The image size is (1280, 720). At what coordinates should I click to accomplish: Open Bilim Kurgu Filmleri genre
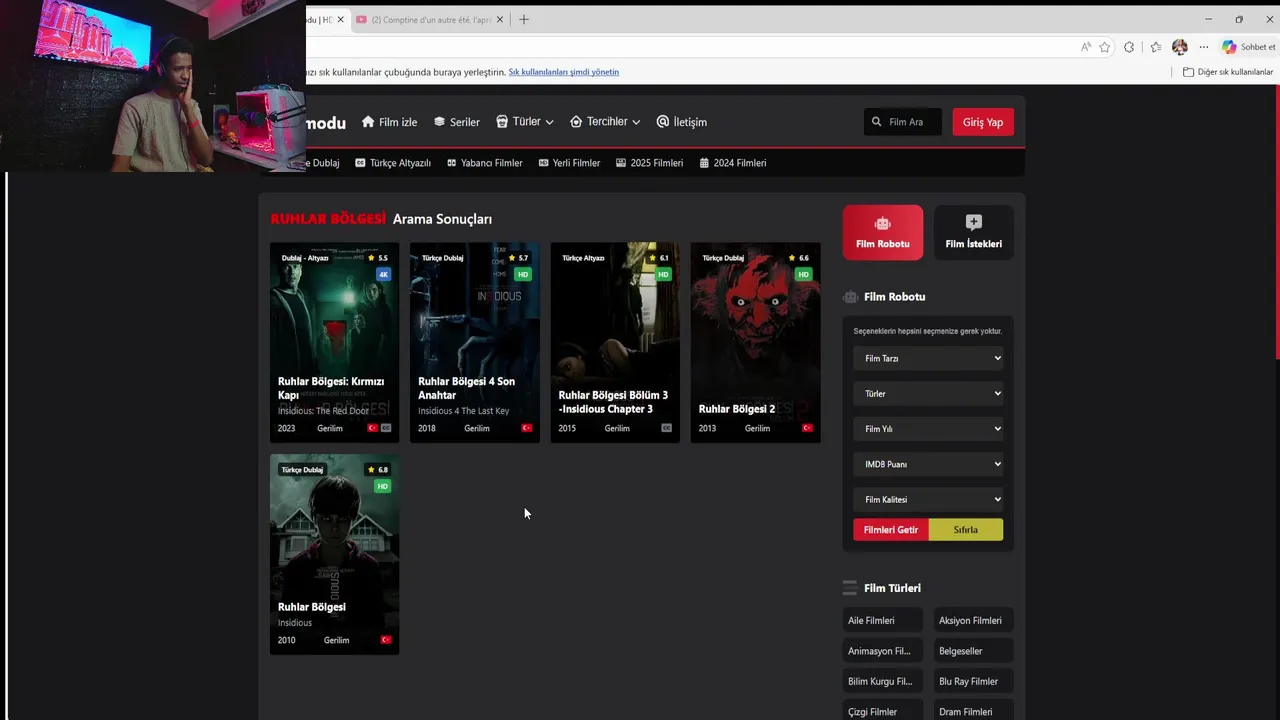coord(883,682)
